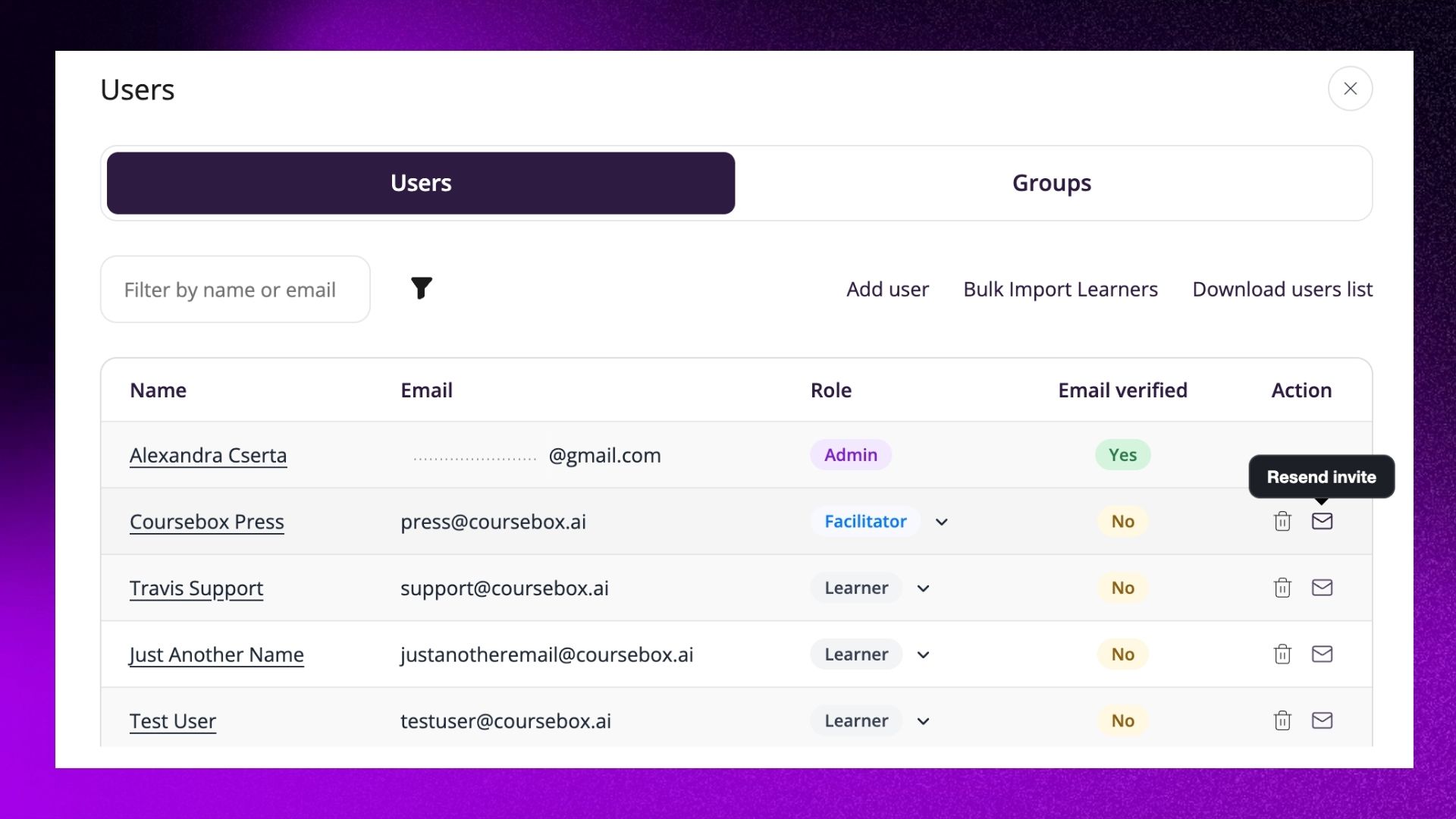Open role dropdown for Just Another Name

pos(923,655)
